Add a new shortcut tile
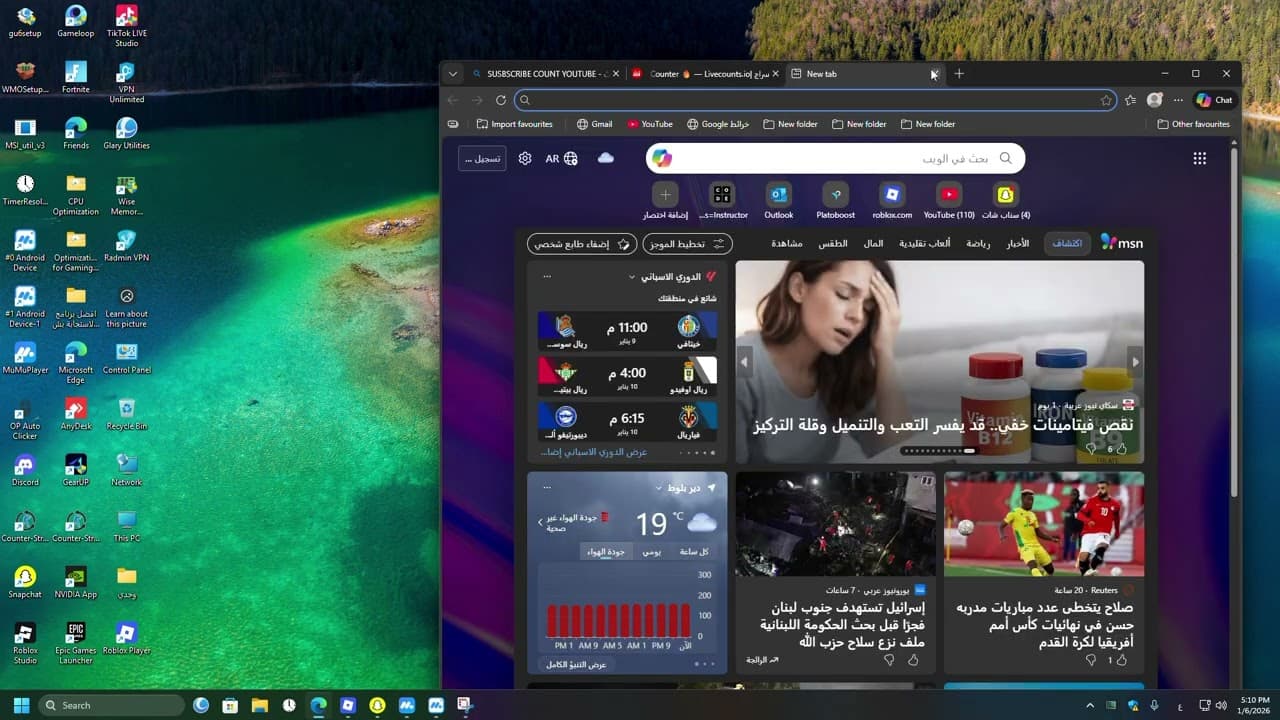Image resolution: width=1280 pixels, height=720 pixels. coord(665,200)
